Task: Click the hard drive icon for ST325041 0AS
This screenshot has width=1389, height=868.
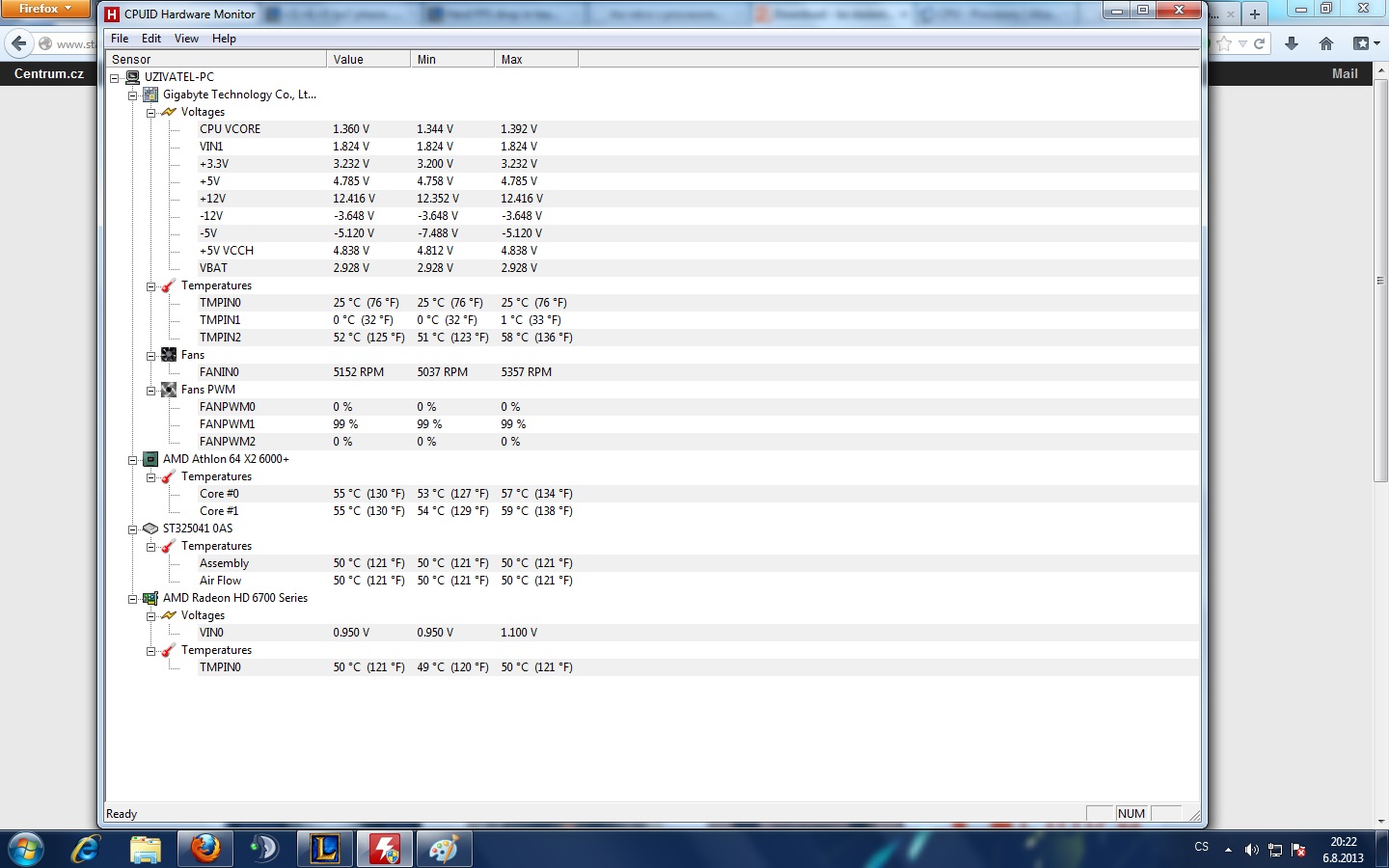Action: coord(150,529)
